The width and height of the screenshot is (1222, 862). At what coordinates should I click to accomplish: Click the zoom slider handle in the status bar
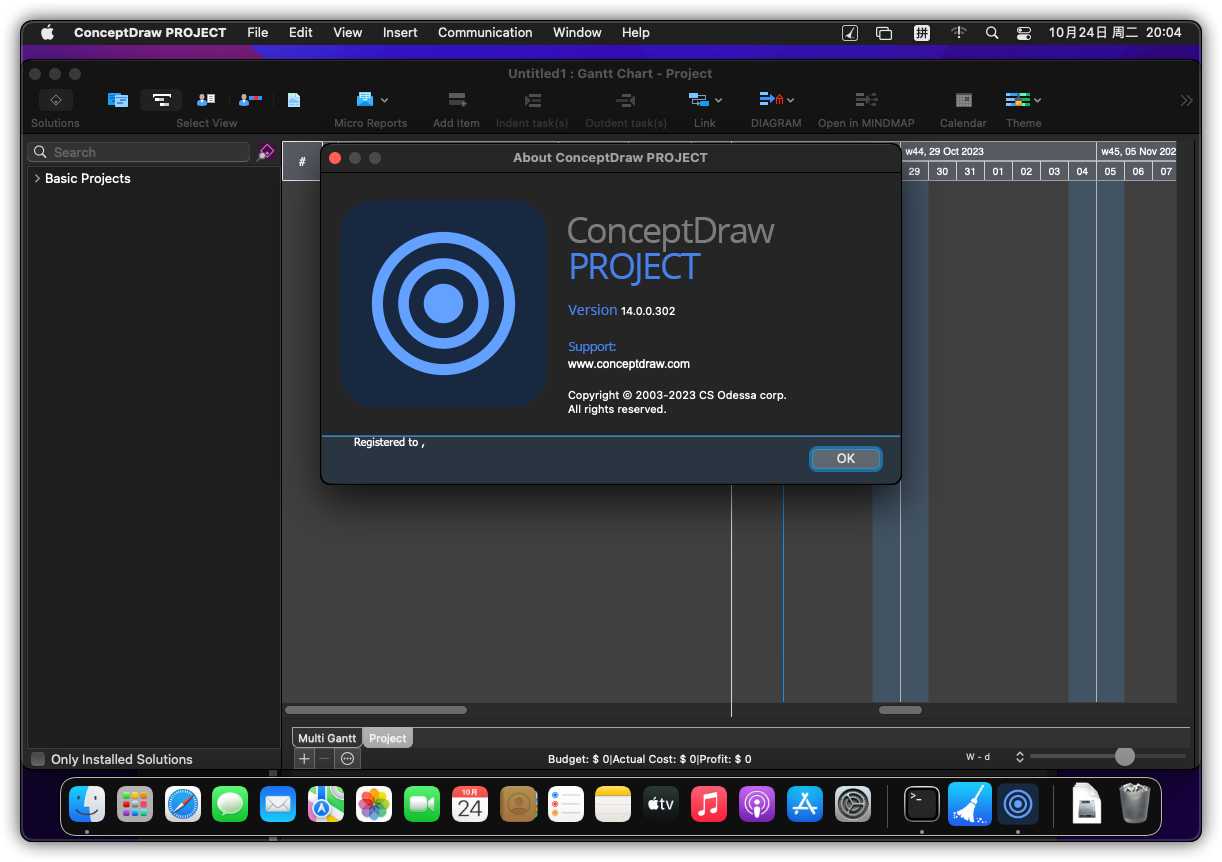click(1125, 756)
